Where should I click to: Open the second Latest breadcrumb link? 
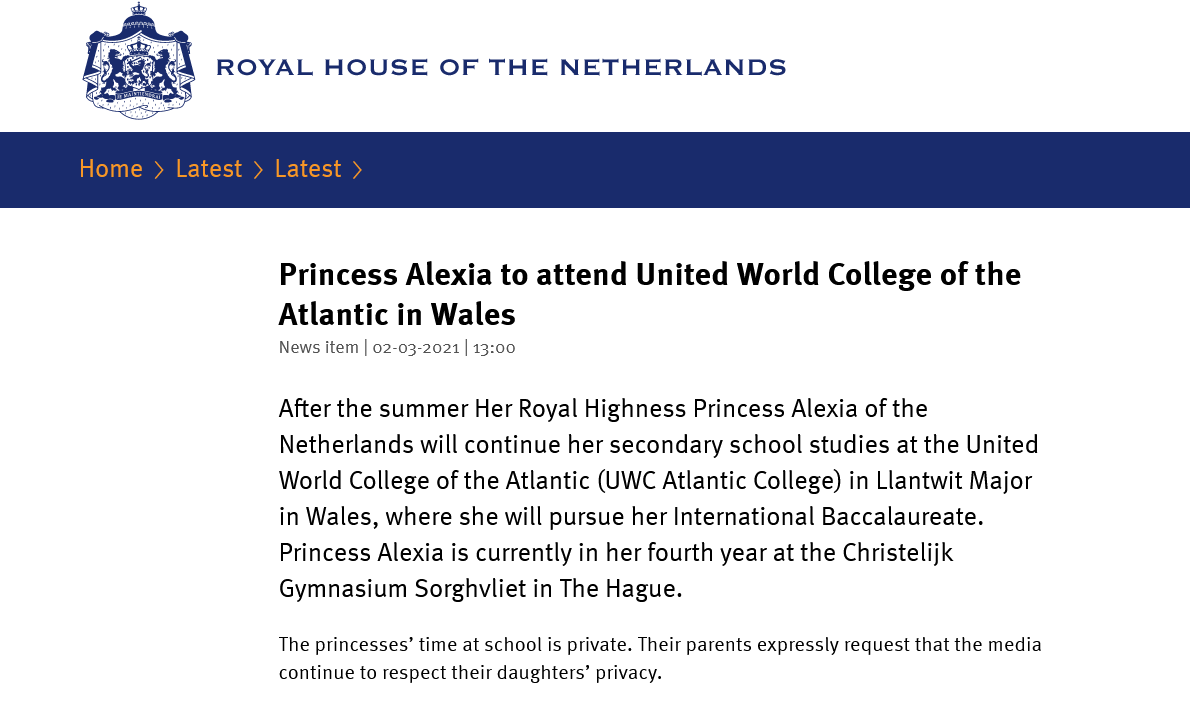[308, 169]
